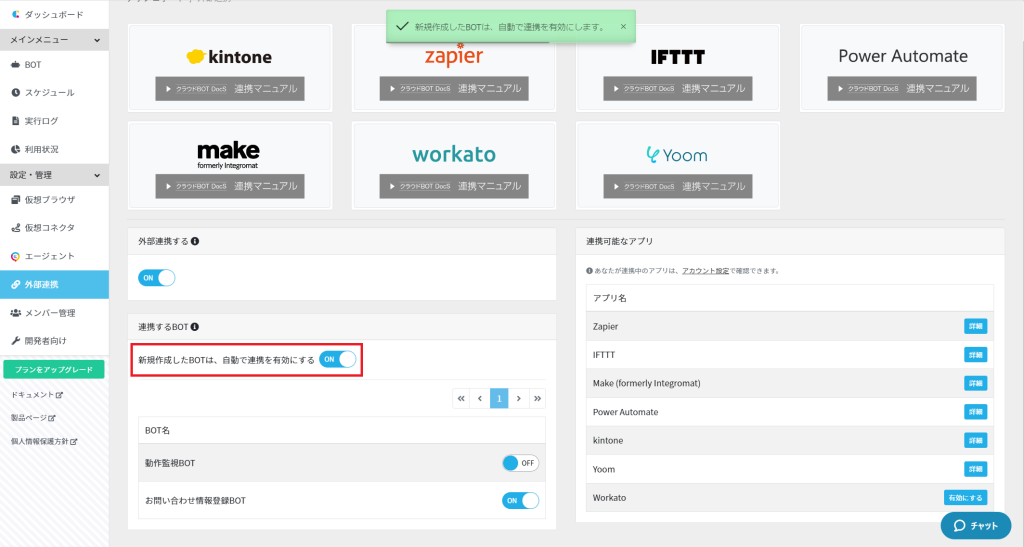Viewport: 1024px width, 547px height.
Task: Open メンバー管理 in the sidebar
Action: [x=54, y=313]
